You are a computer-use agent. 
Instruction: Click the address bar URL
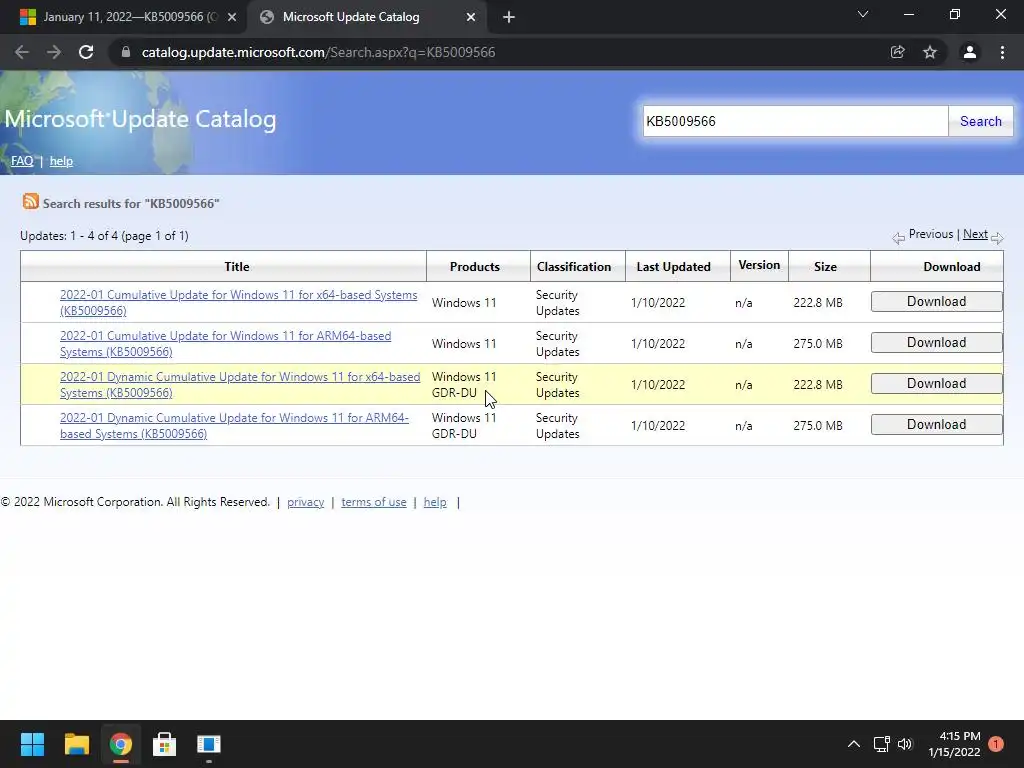pyautogui.click(x=318, y=52)
